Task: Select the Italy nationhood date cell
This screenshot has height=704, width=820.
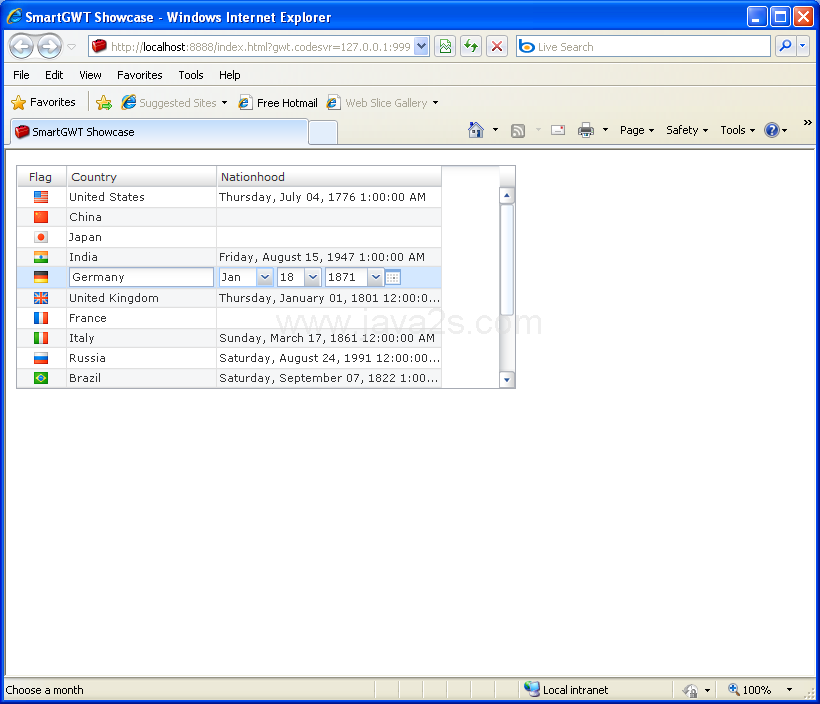Action: pyautogui.click(x=329, y=338)
